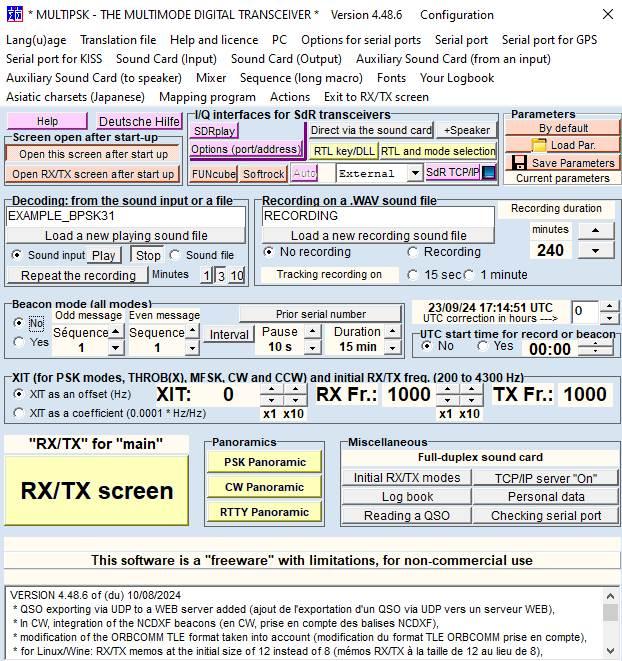Open the Sound Card (Input) menu
The height and width of the screenshot is (661, 622).
(x=166, y=59)
